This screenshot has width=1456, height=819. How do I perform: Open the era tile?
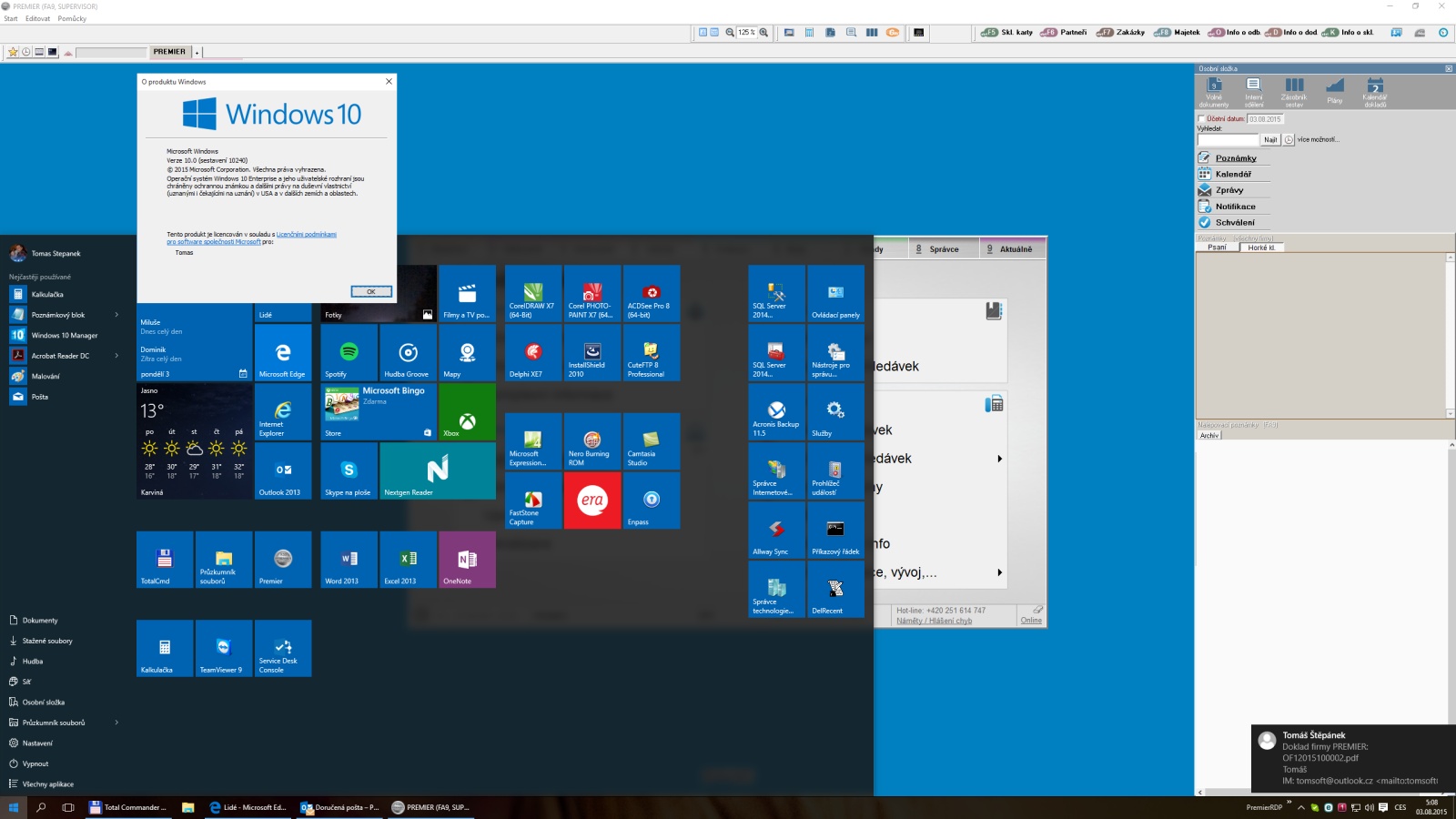tap(592, 500)
